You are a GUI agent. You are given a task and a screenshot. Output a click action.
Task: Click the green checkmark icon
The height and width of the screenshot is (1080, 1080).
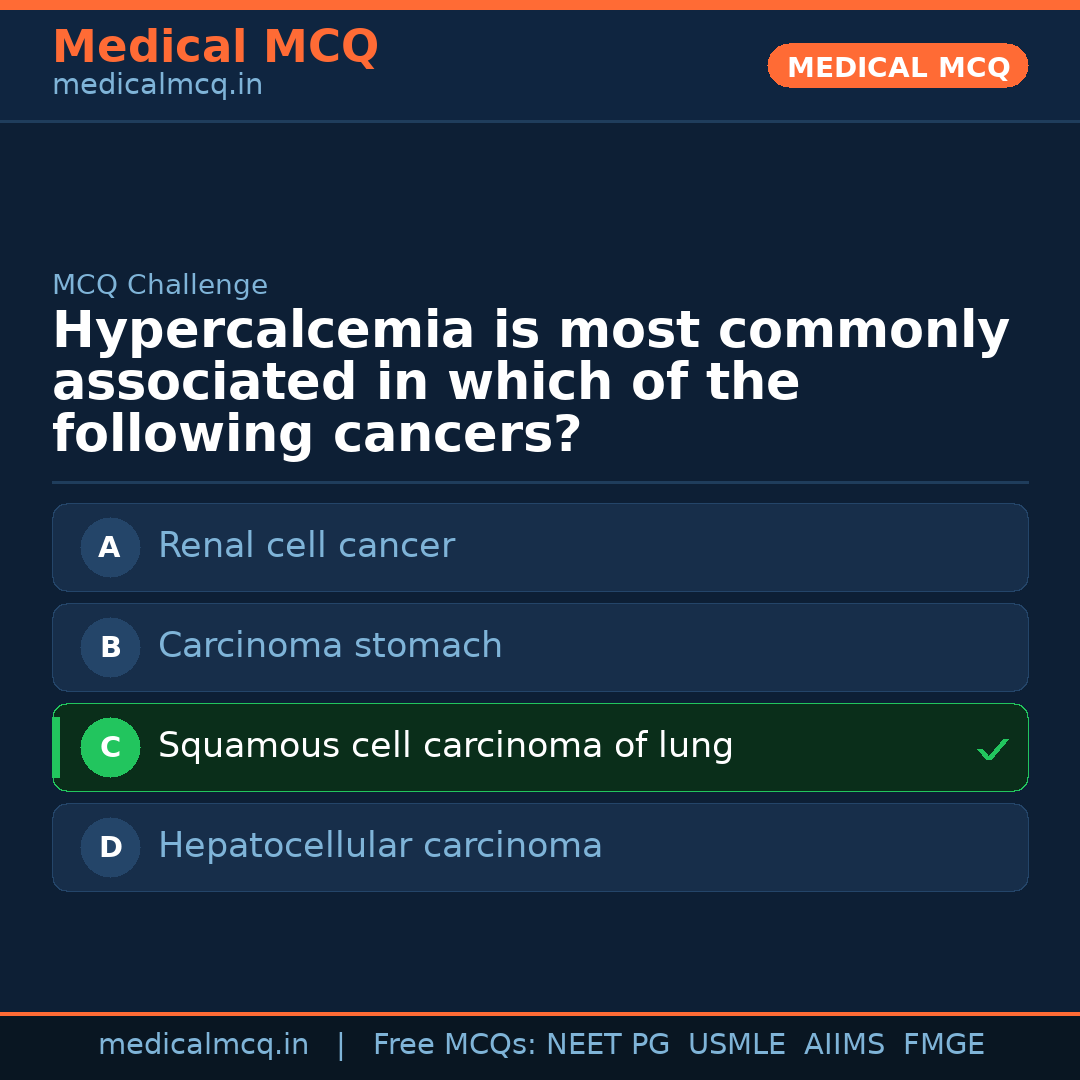(x=992, y=749)
